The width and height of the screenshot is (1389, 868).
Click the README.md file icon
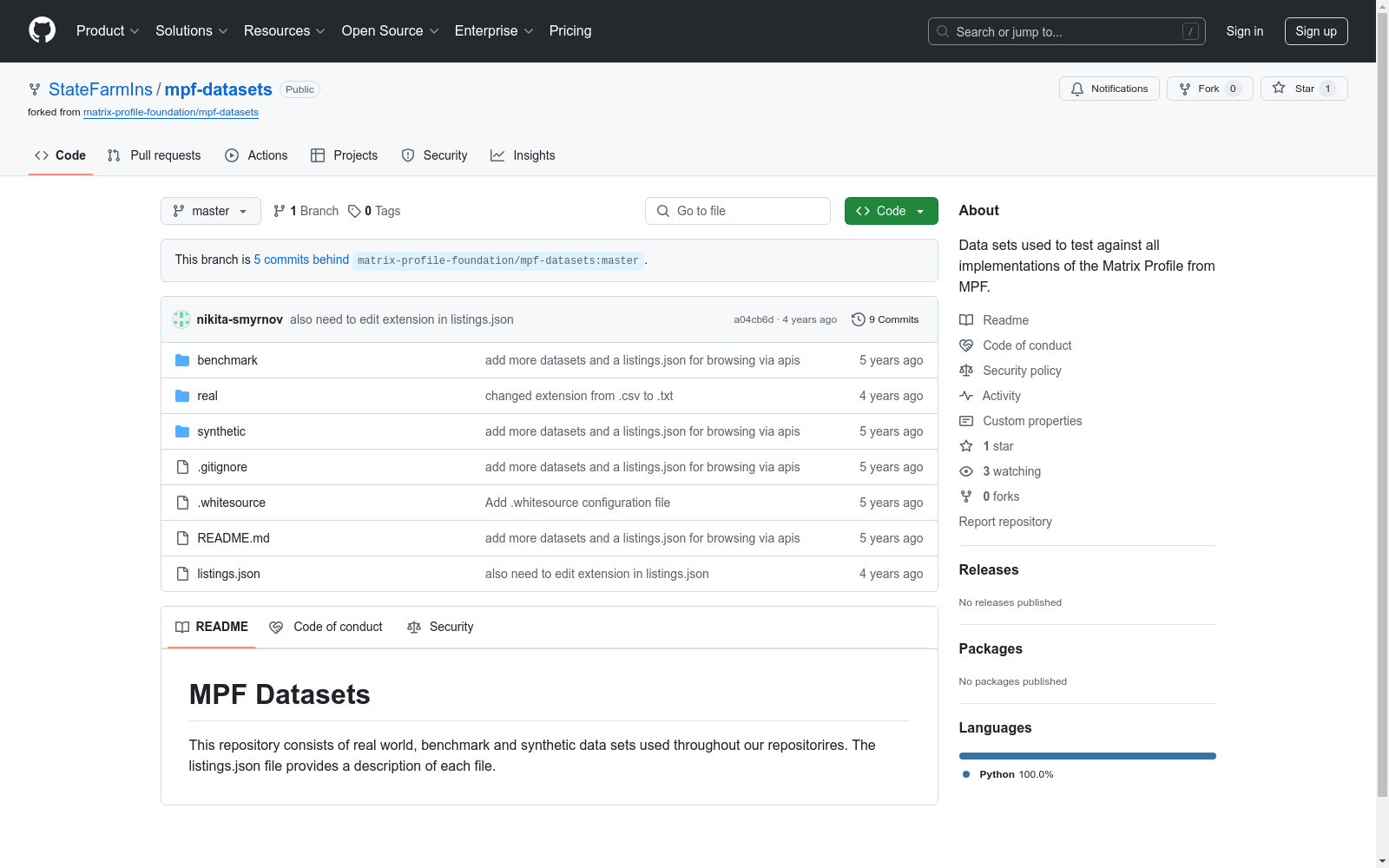[x=182, y=538]
